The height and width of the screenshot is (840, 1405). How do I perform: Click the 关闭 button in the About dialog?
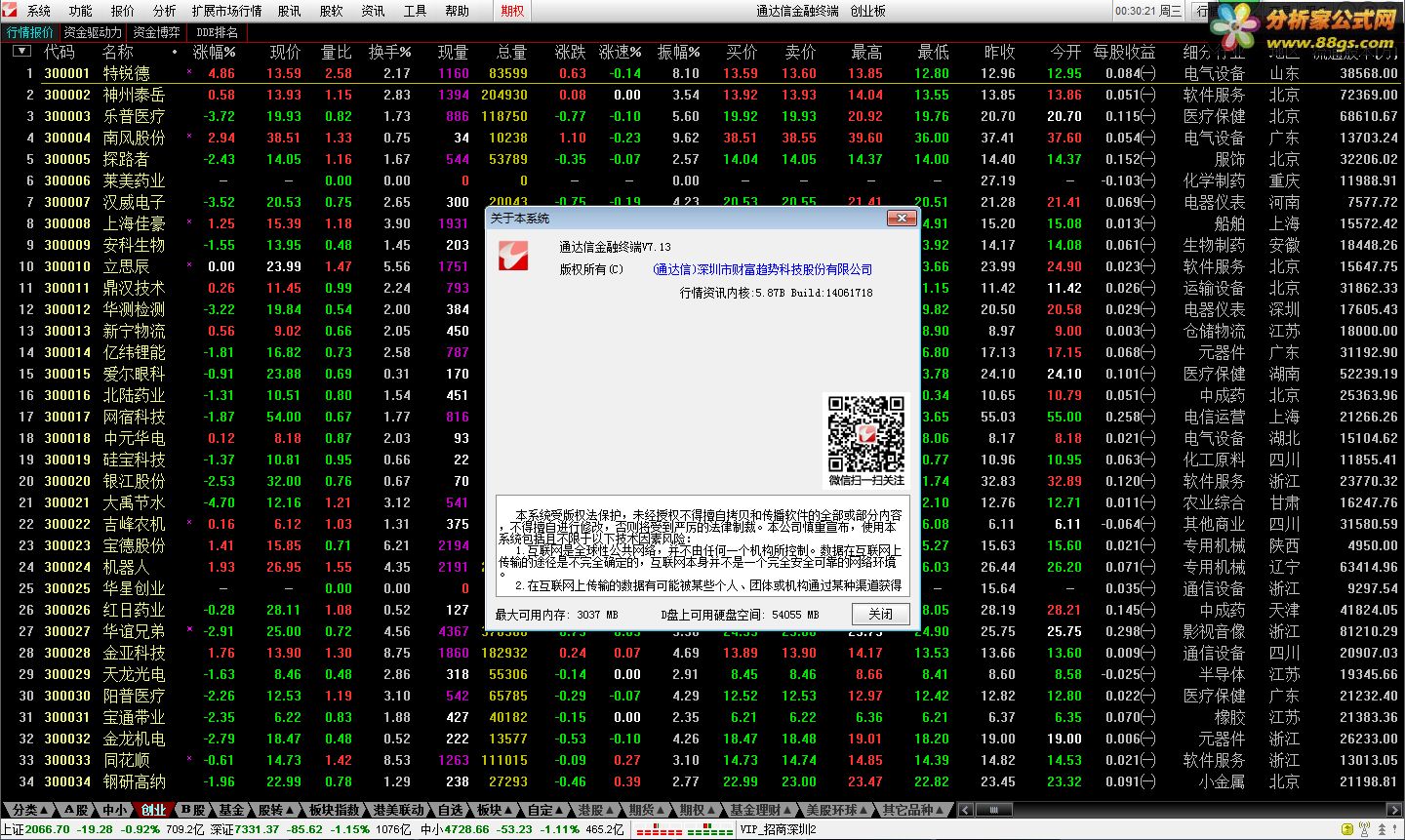pyautogui.click(x=880, y=614)
